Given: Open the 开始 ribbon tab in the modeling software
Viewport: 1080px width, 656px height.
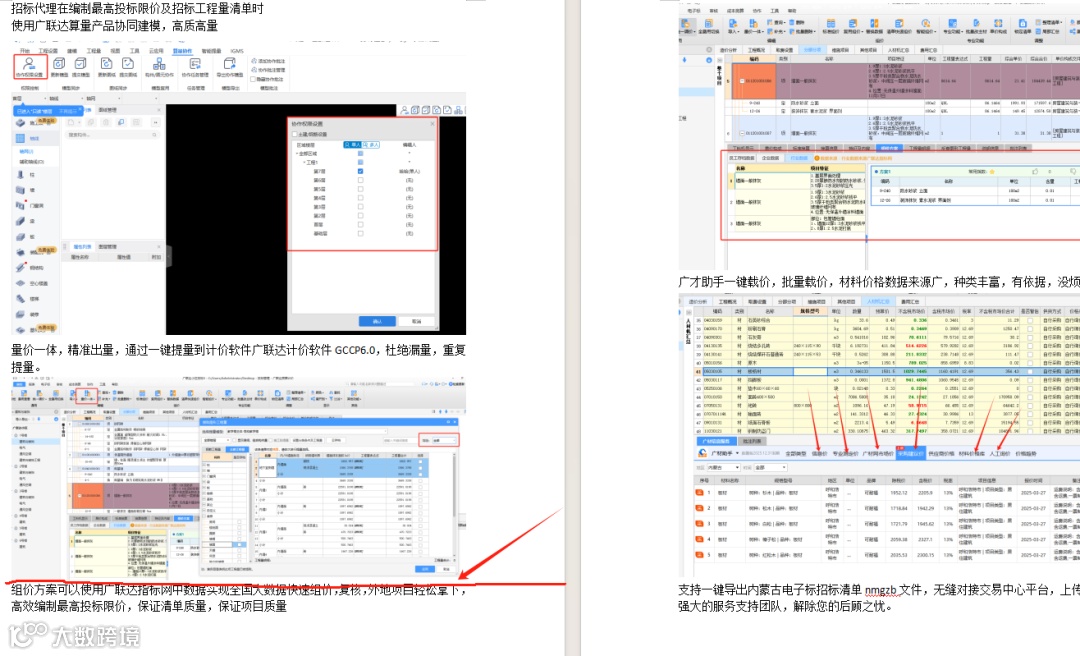Looking at the screenshot, I should (25, 51).
